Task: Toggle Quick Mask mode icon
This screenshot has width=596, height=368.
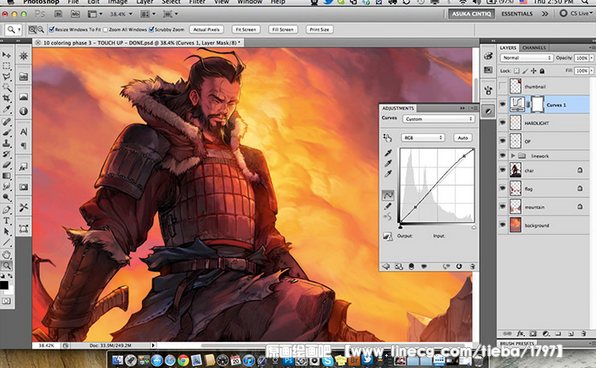Action: coord(6,301)
